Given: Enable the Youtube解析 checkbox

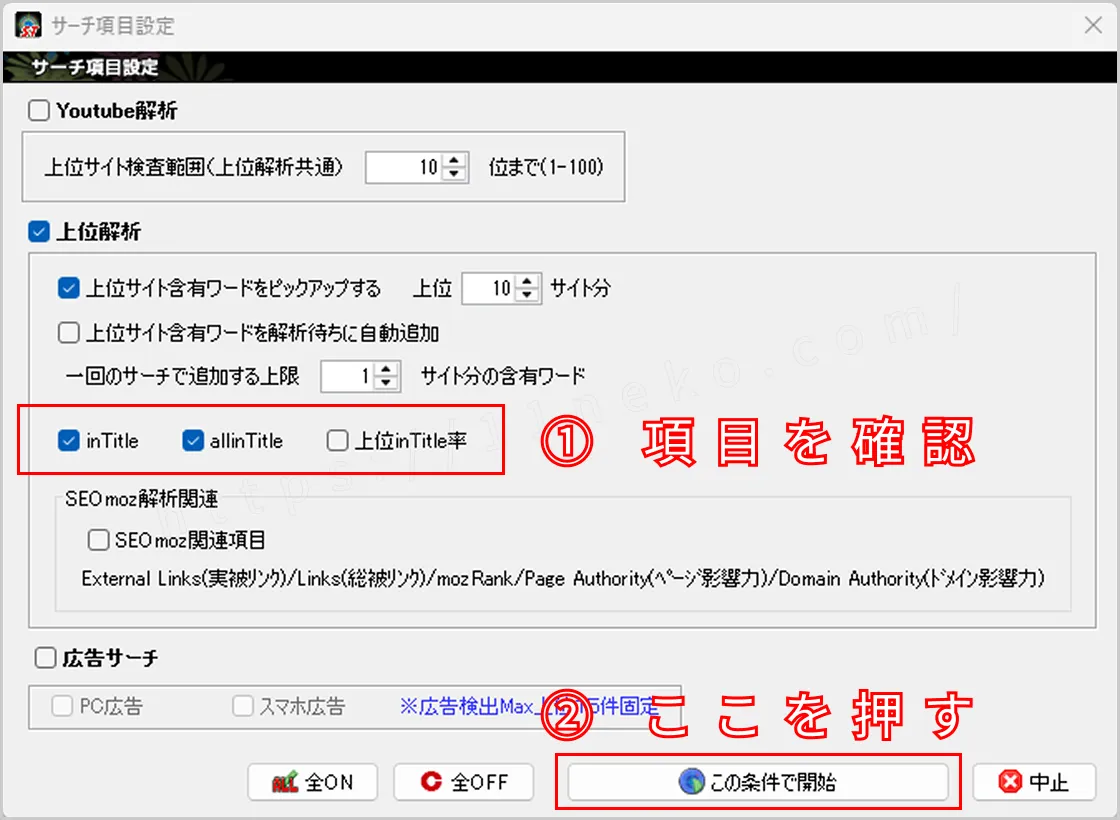Looking at the screenshot, I should pyautogui.click(x=38, y=111).
